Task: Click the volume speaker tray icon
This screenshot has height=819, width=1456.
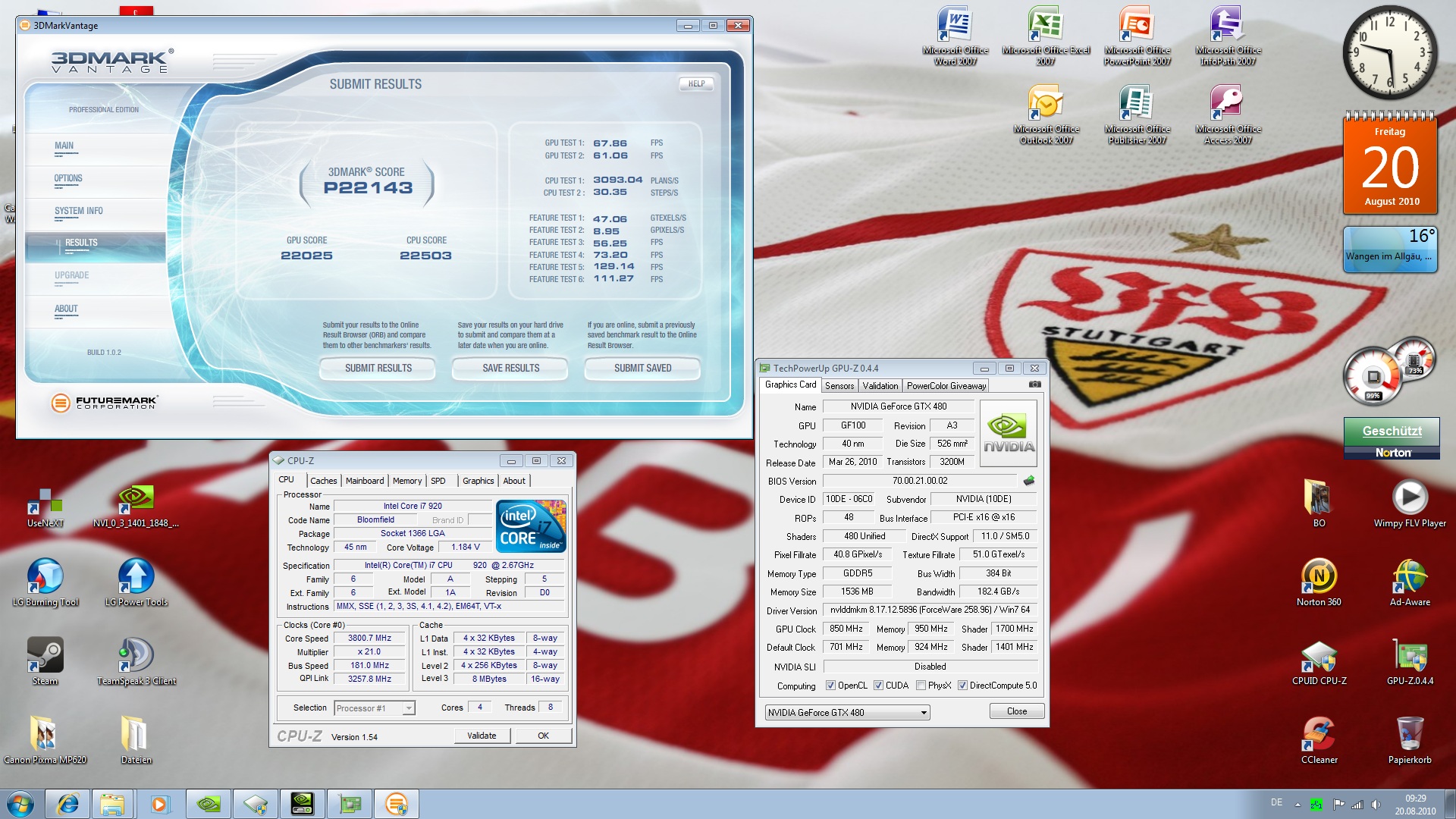Action: (1376, 805)
